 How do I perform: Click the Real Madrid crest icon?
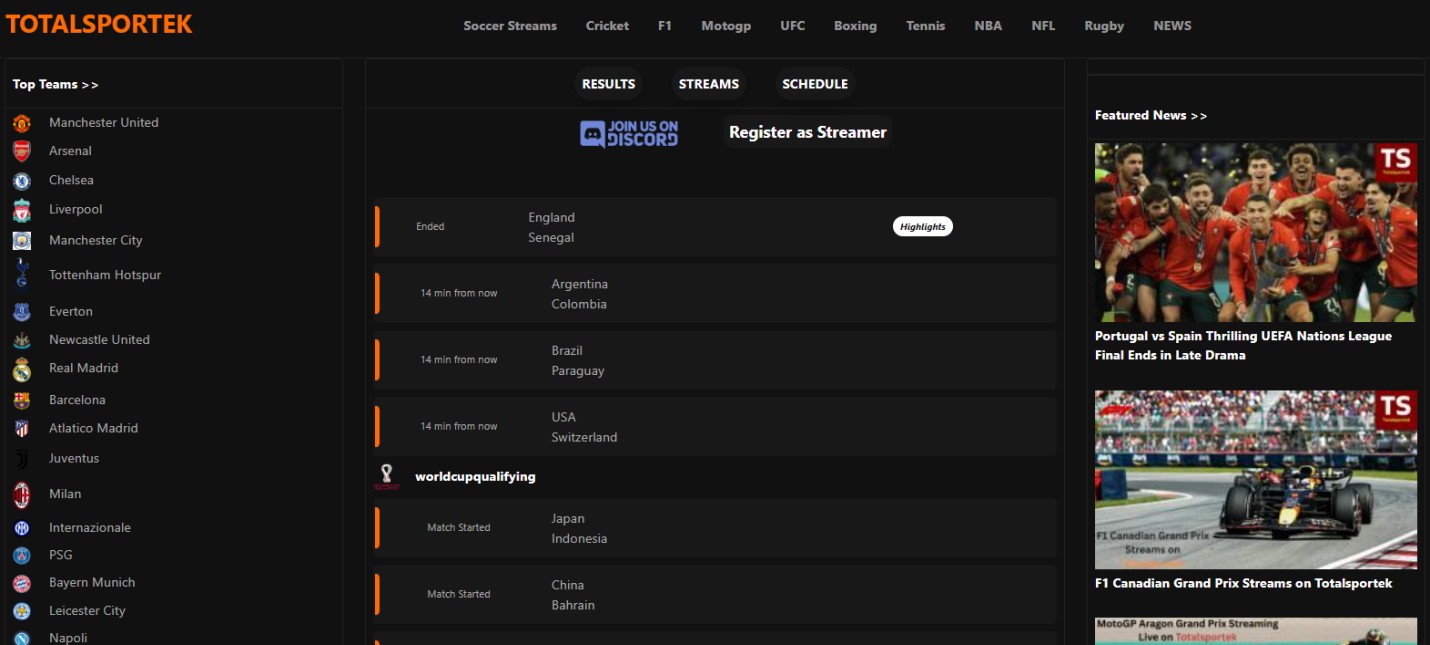pos(22,369)
